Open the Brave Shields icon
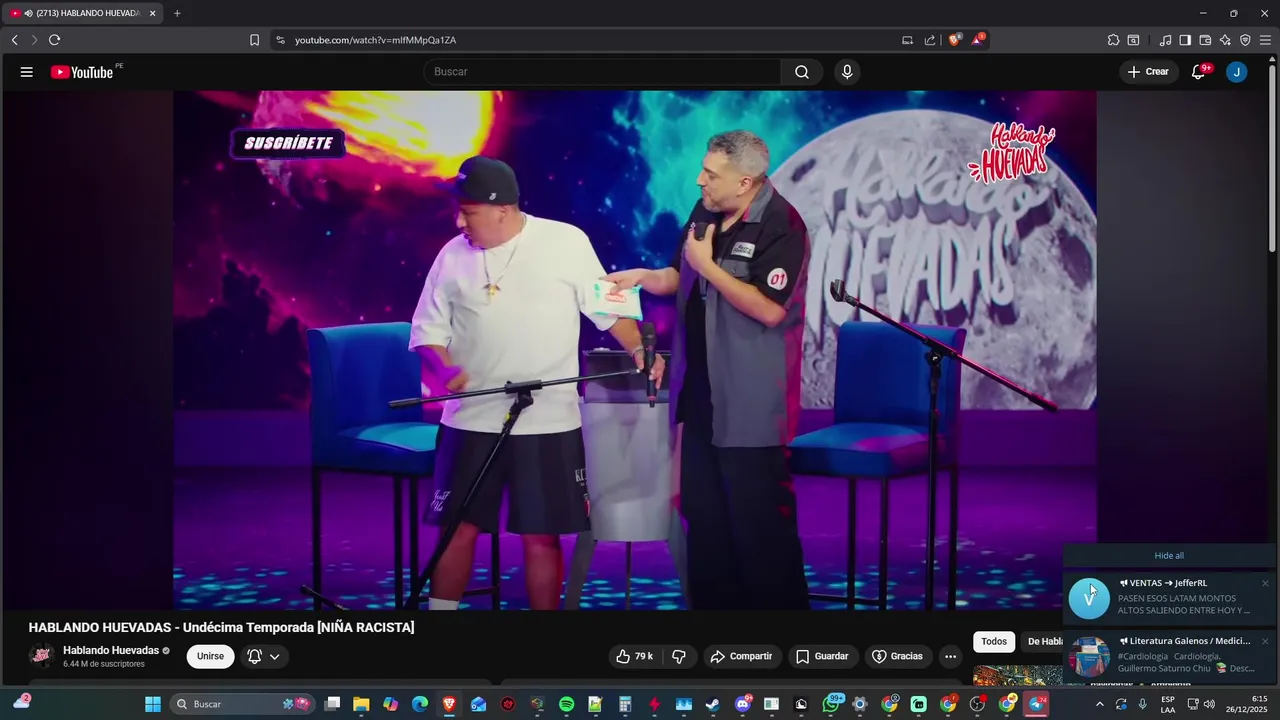 pos(955,40)
